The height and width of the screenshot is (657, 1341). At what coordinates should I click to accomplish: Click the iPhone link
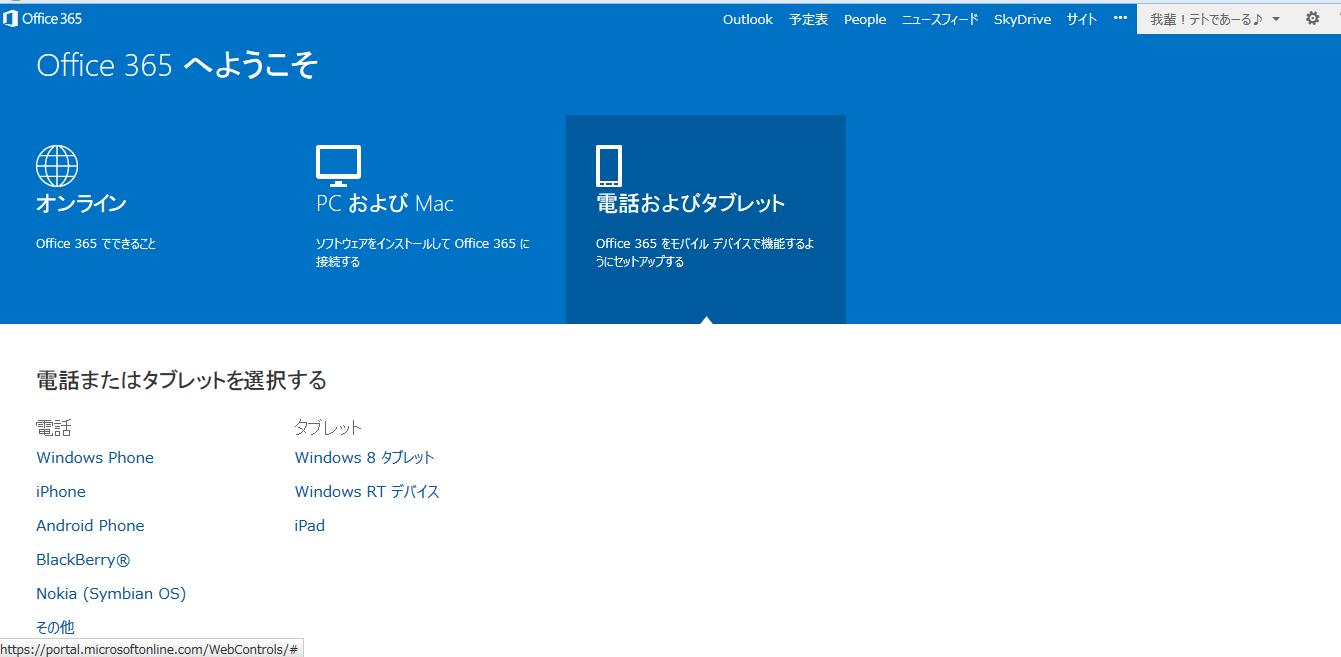click(x=61, y=491)
